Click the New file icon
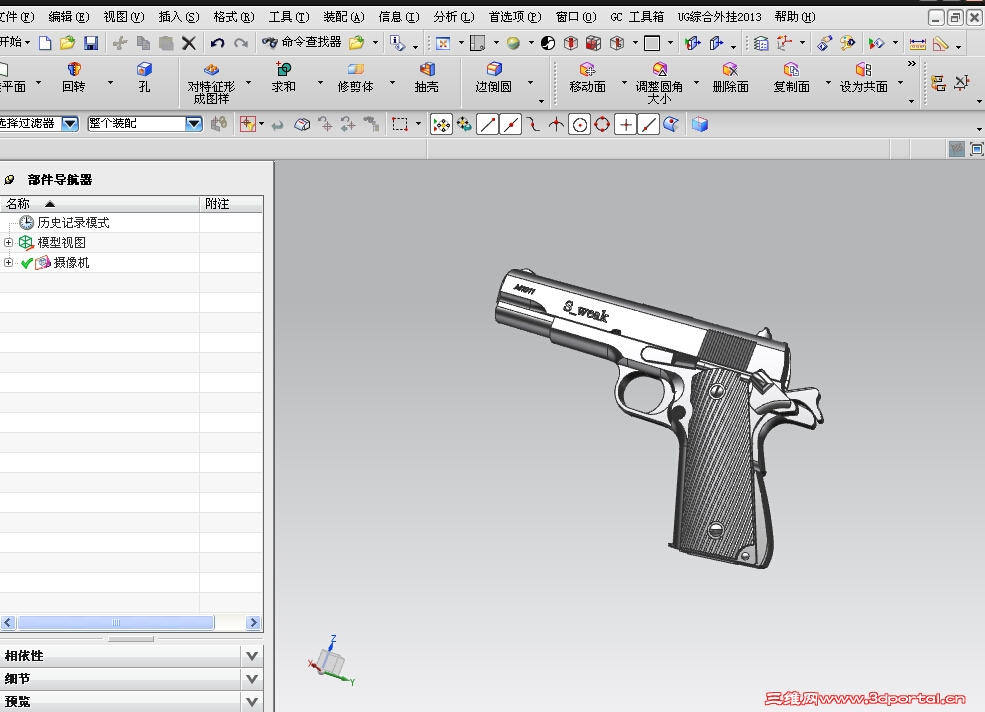Image resolution: width=985 pixels, height=712 pixels. click(45, 43)
